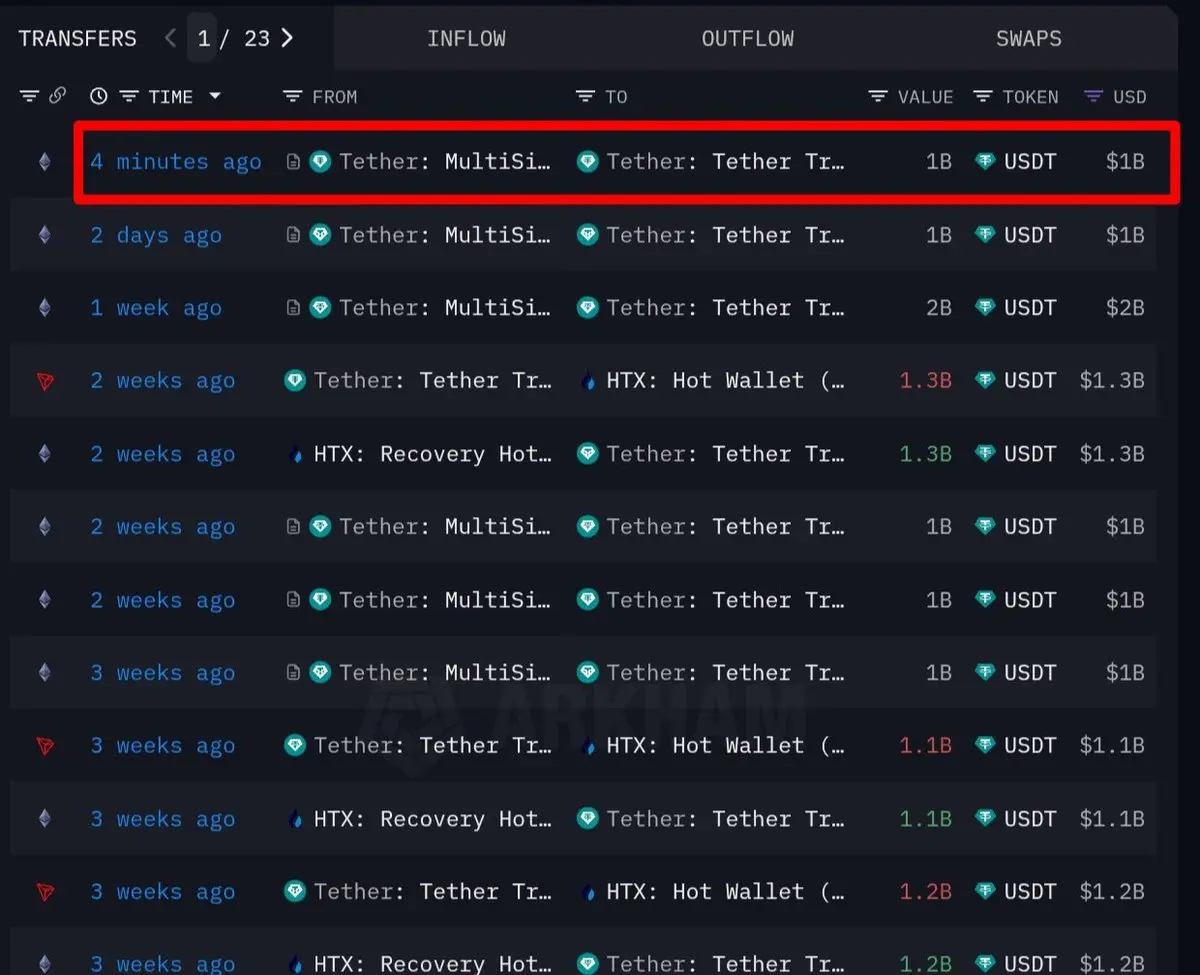Click the link icon in the column header

pyautogui.click(x=57, y=96)
